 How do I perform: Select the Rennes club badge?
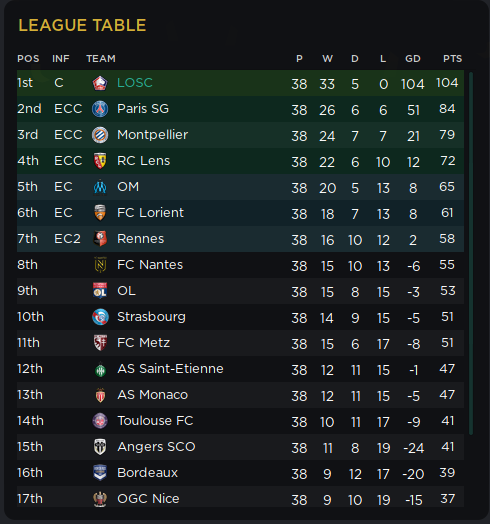[x=100, y=239]
